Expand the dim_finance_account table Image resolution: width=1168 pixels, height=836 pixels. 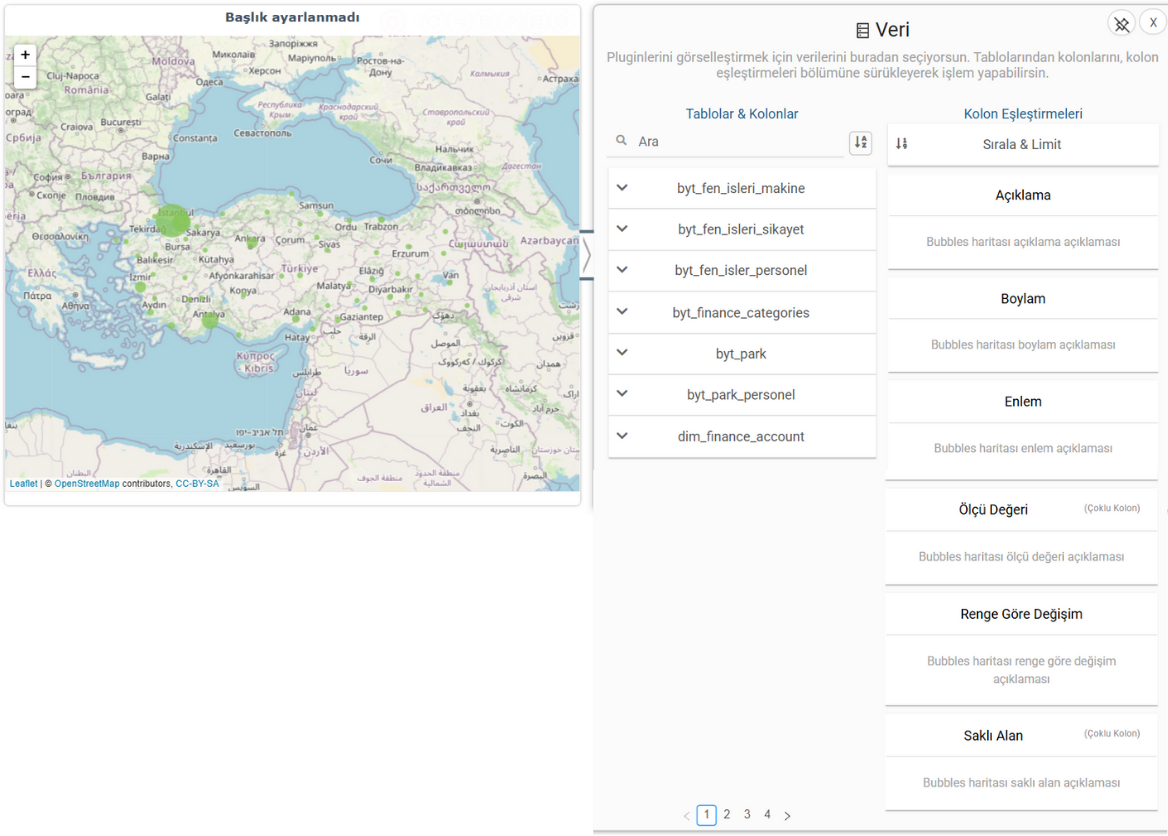coord(622,436)
